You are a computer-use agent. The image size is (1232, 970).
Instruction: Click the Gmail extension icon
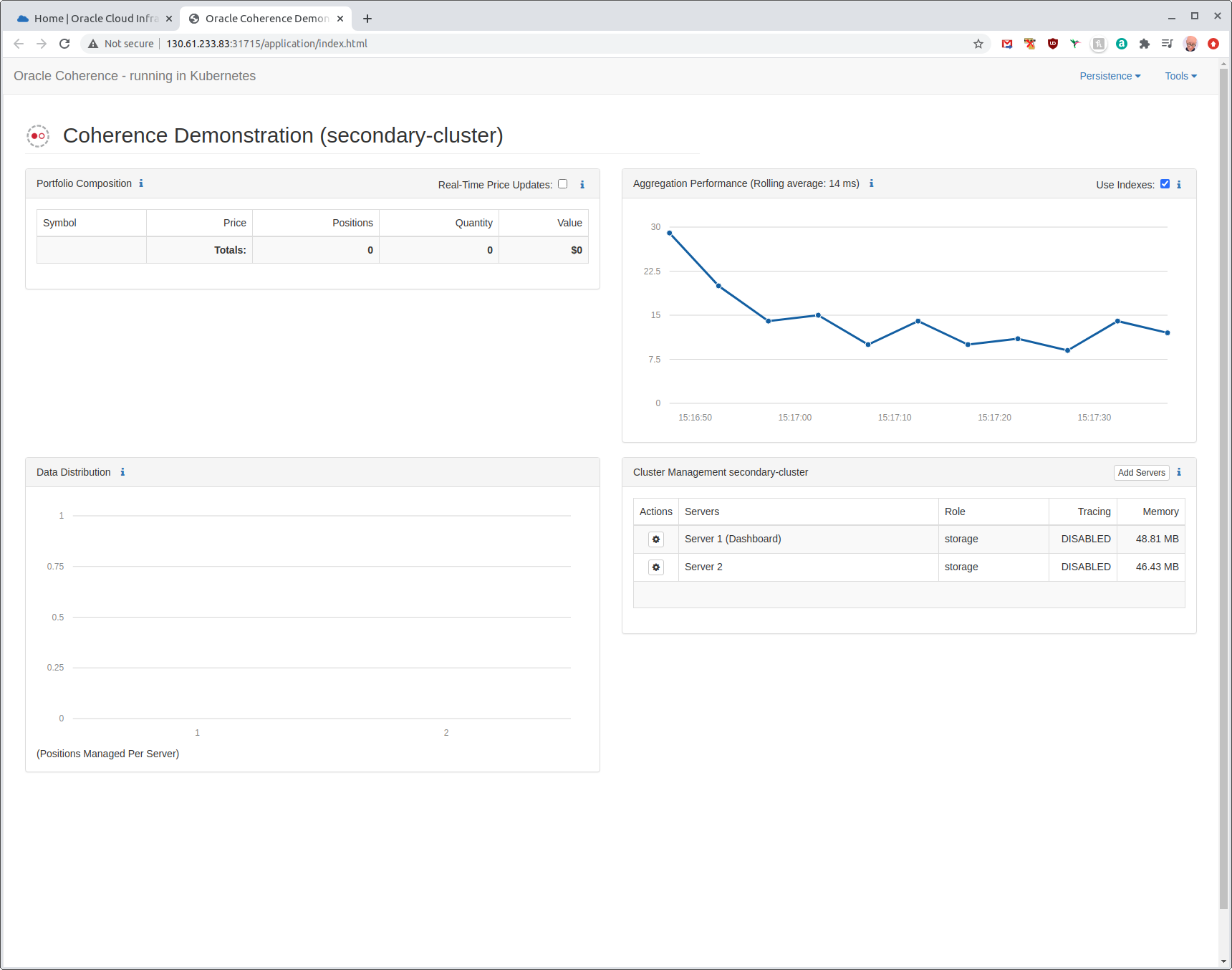(1007, 44)
